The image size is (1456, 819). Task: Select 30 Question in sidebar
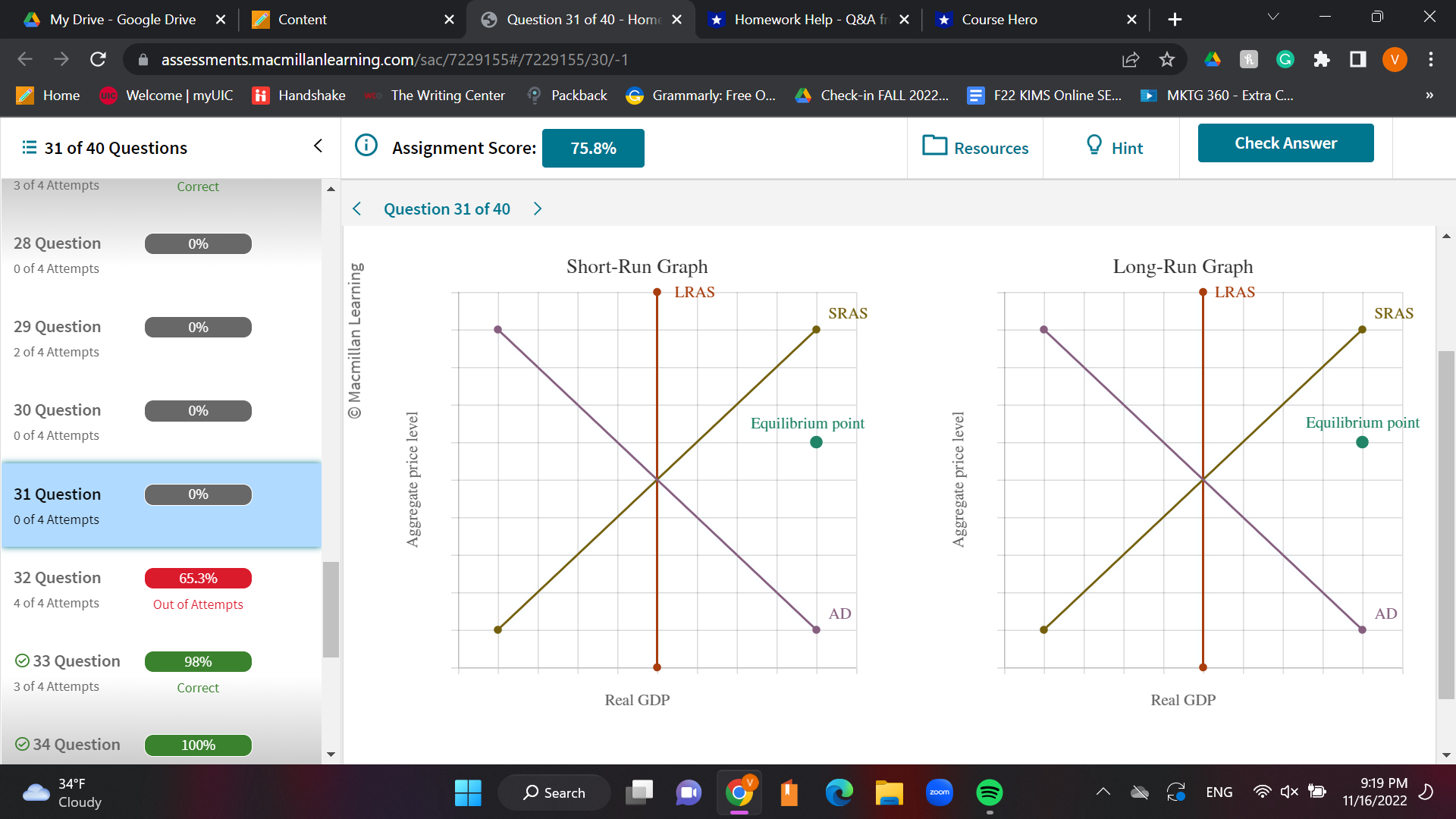[58, 410]
